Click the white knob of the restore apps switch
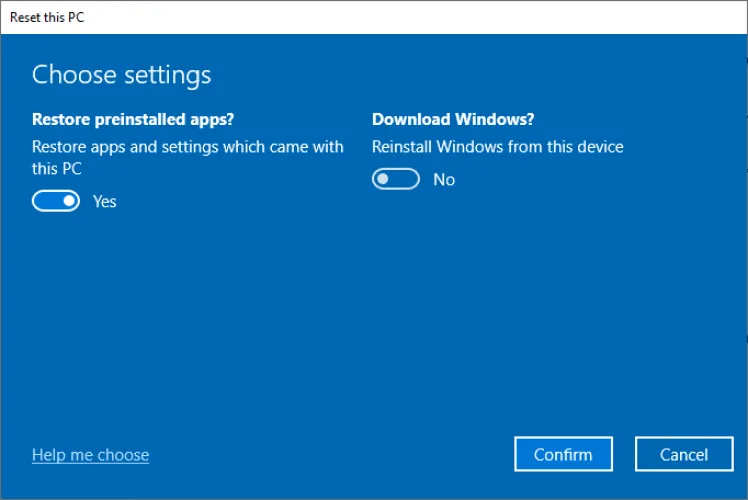The width and height of the screenshot is (748, 500). click(68, 201)
